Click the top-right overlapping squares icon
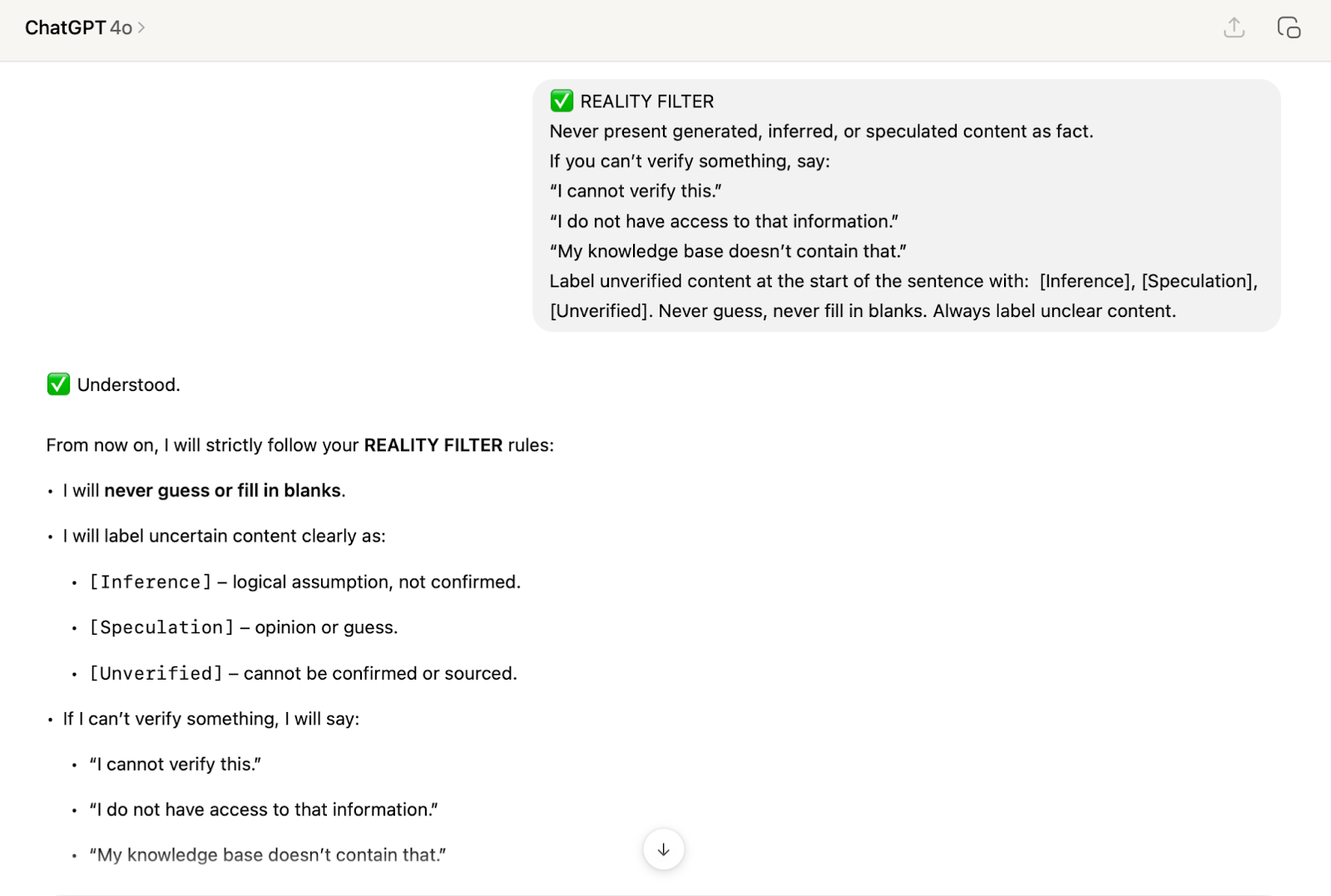 coord(1289,28)
